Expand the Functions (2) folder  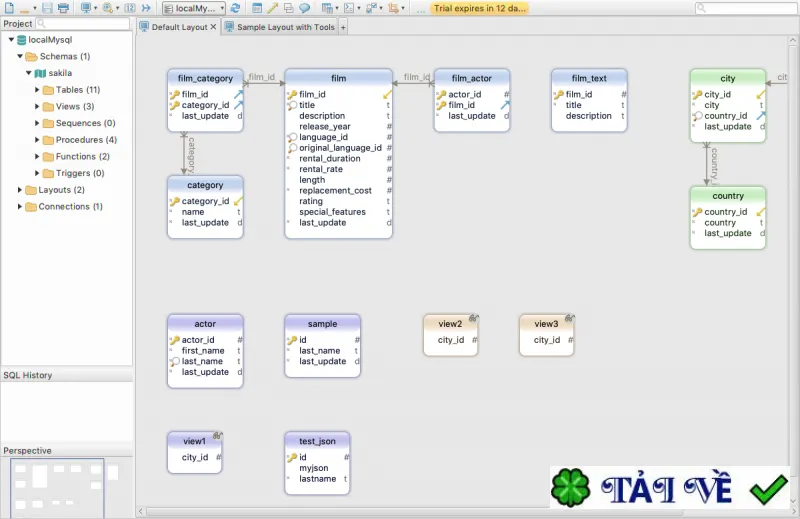(x=37, y=157)
